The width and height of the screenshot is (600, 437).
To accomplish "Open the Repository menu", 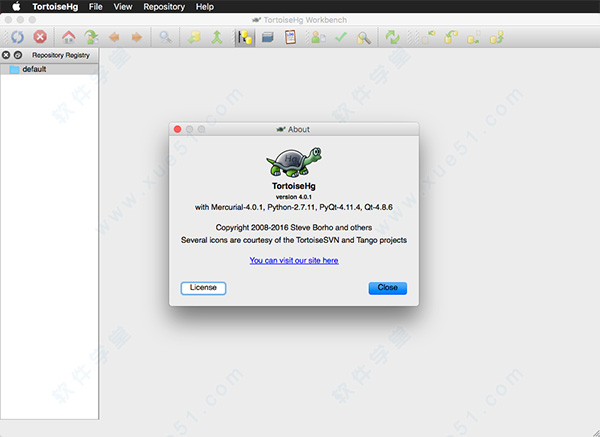I will (x=164, y=7).
